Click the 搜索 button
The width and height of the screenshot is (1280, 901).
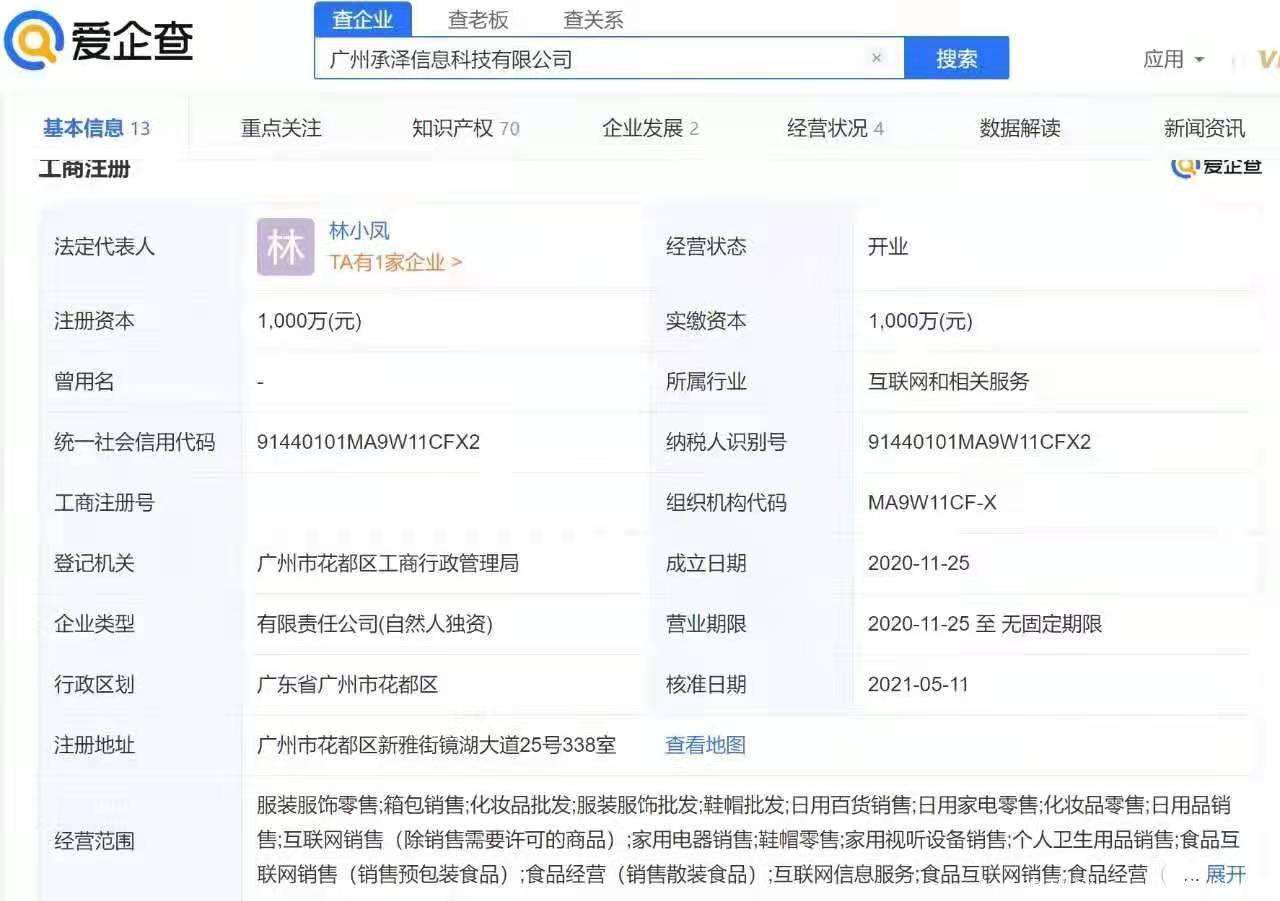(x=956, y=58)
